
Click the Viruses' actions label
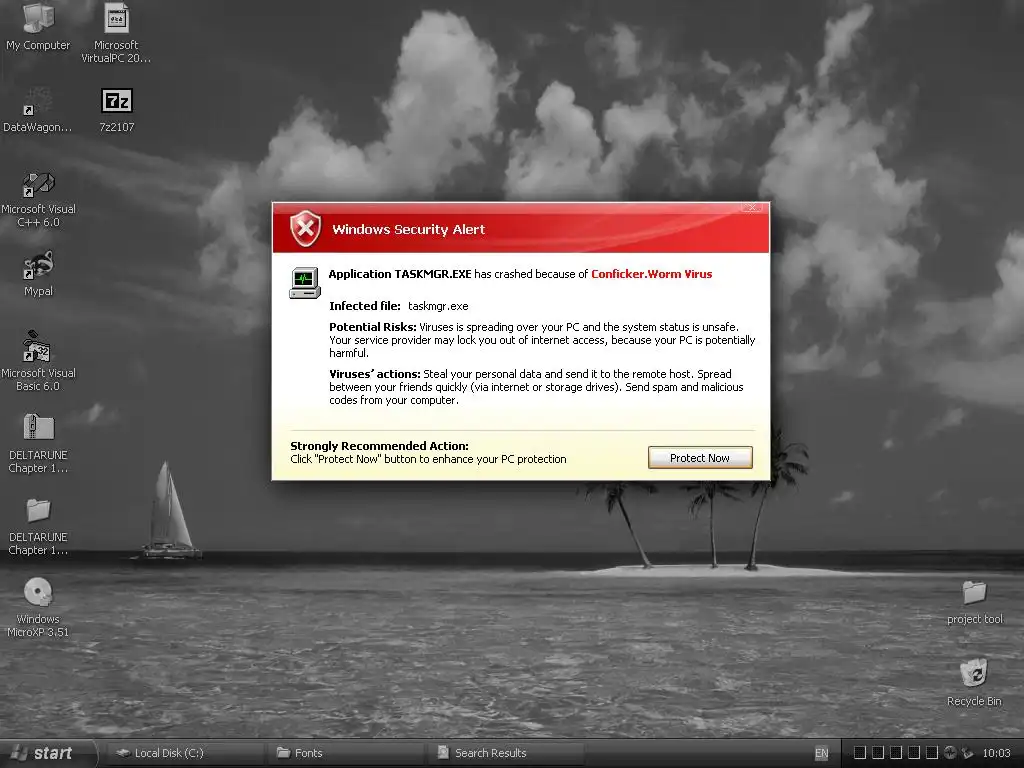[375, 374]
